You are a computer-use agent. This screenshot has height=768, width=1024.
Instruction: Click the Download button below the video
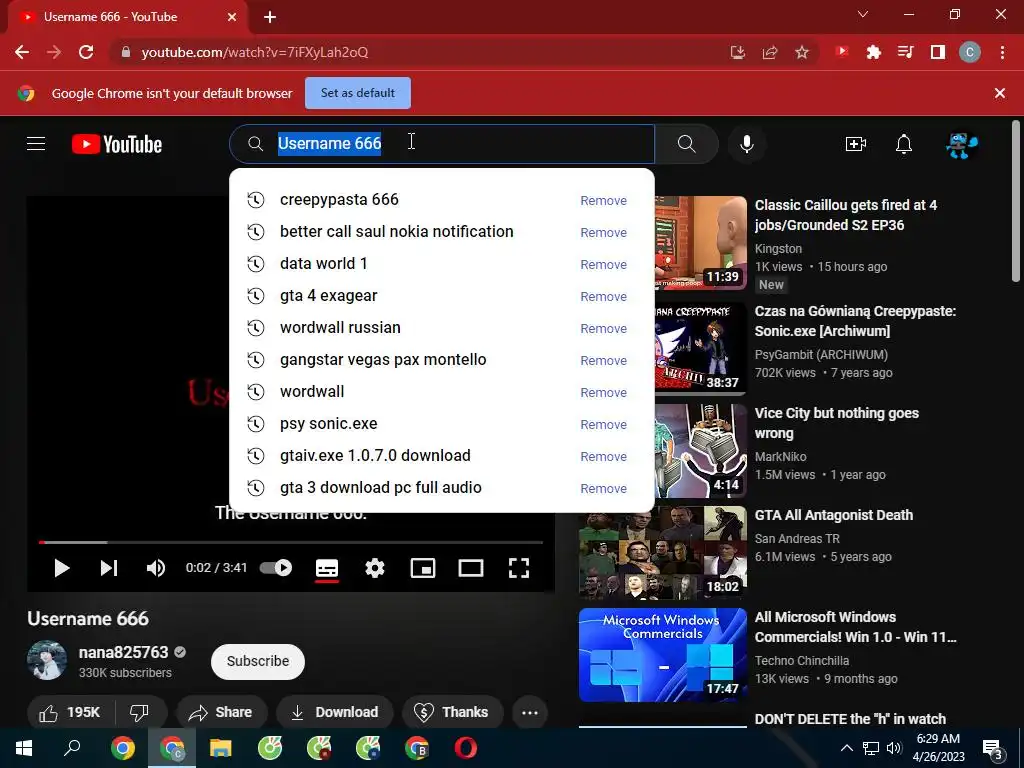[x=334, y=712]
